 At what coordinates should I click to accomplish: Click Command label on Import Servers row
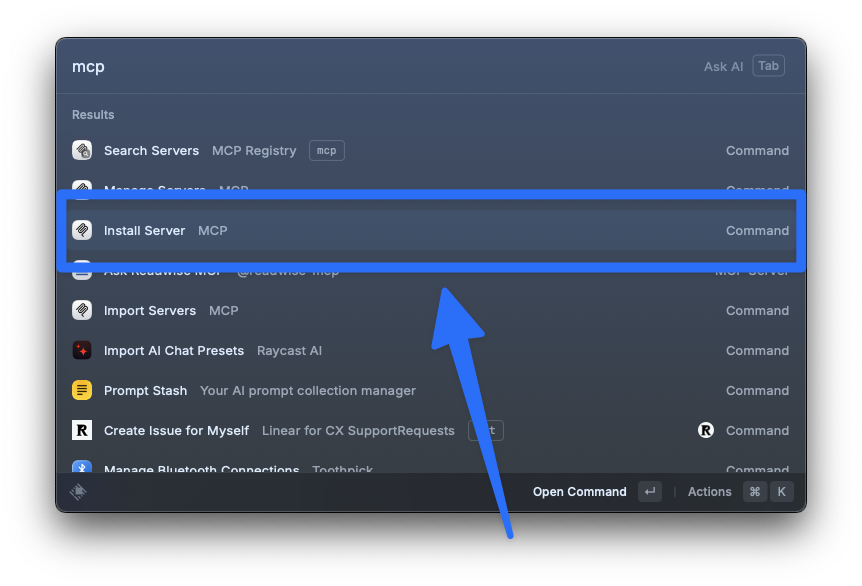tap(757, 311)
